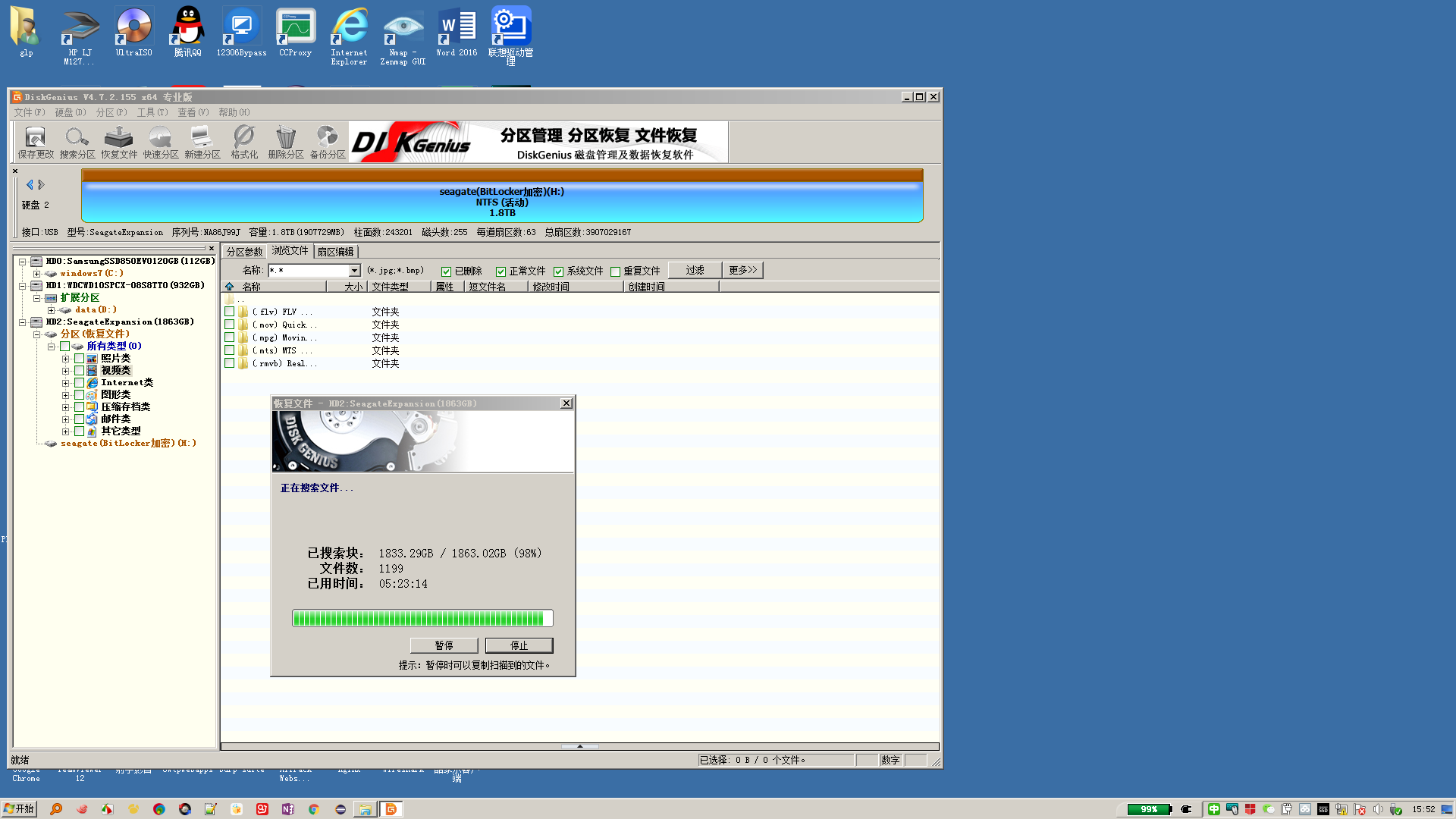Expand the compressed archives (压缩存档类) node
This screenshot has height=819, width=1456.
click(65, 407)
